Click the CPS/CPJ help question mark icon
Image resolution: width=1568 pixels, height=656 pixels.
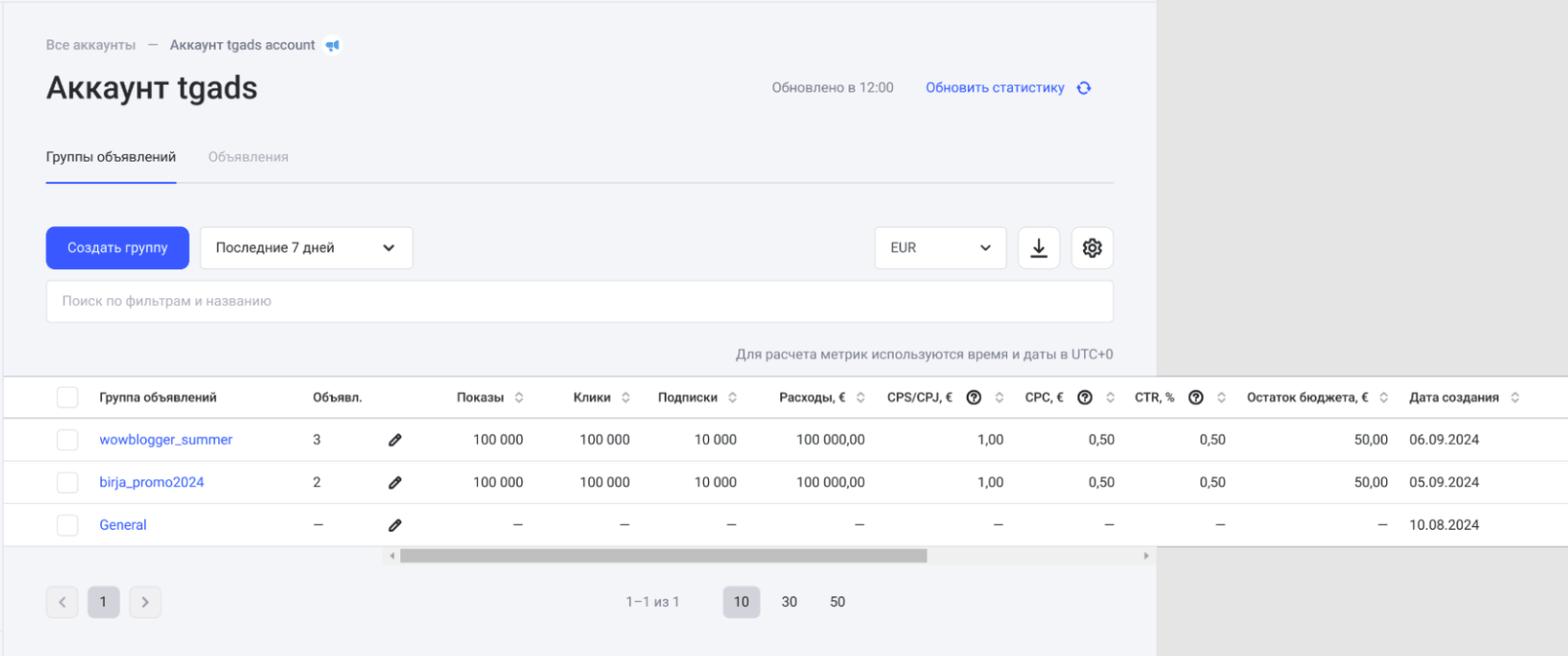pos(974,397)
